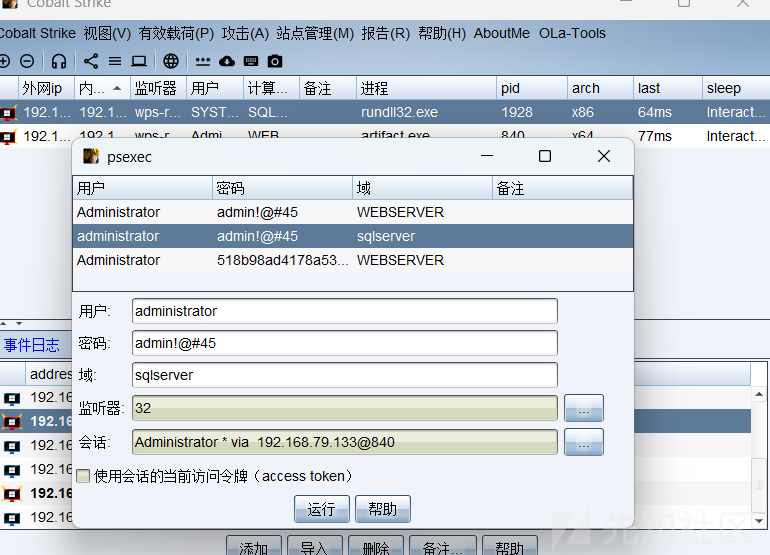The width and height of the screenshot is (770, 555).
Task: Open the 站点管理(M) menu
Action: point(315,33)
